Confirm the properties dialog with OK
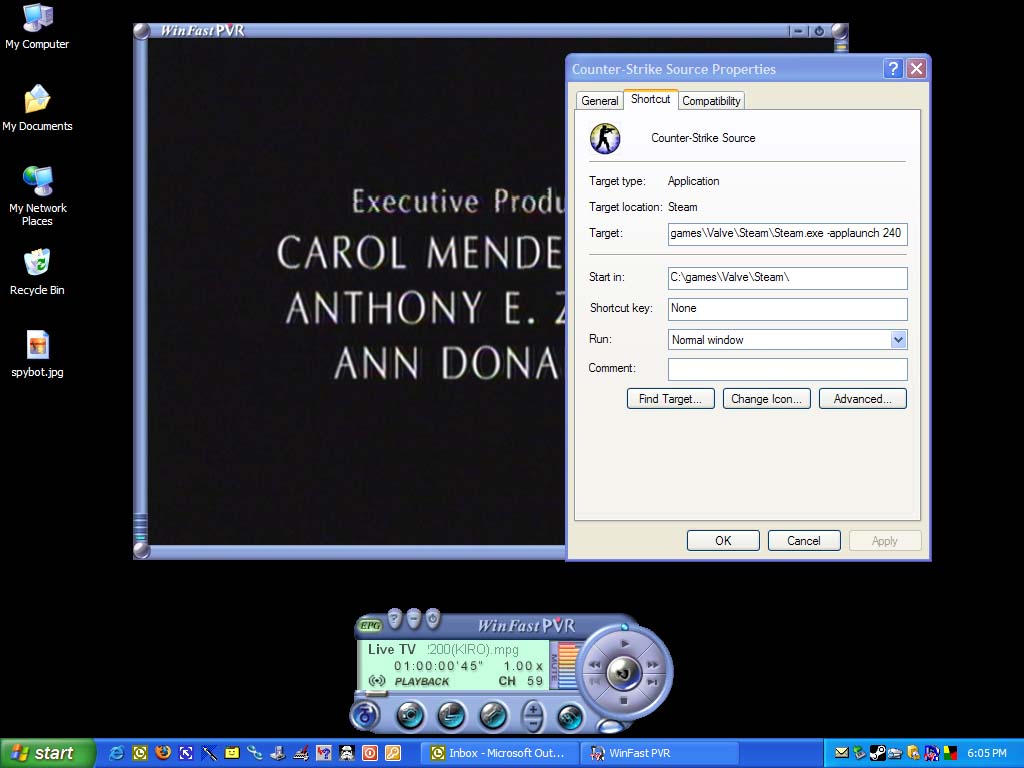Viewport: 1024px width, 768px height. click(723, 541)
